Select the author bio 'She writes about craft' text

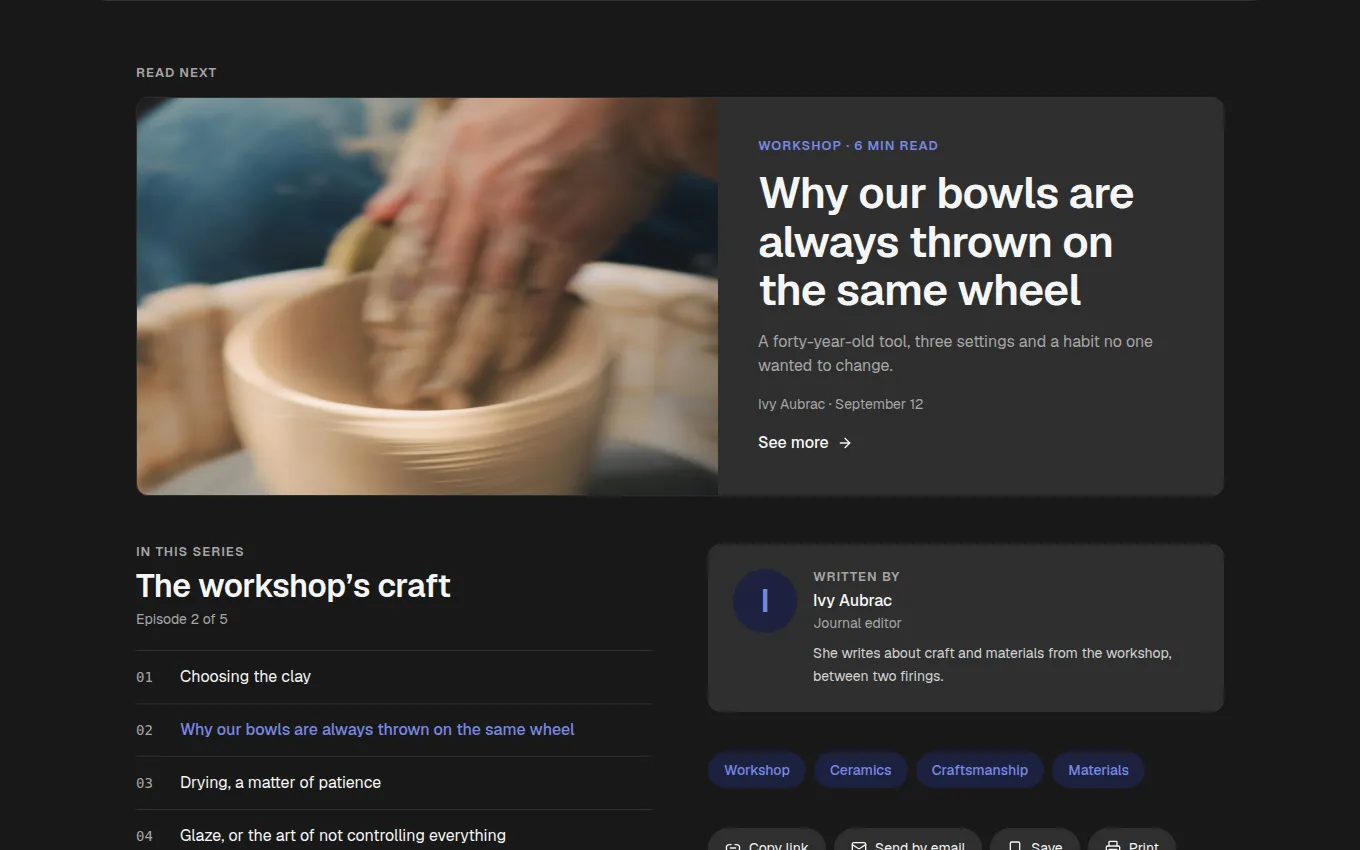[x=992, y=664]
